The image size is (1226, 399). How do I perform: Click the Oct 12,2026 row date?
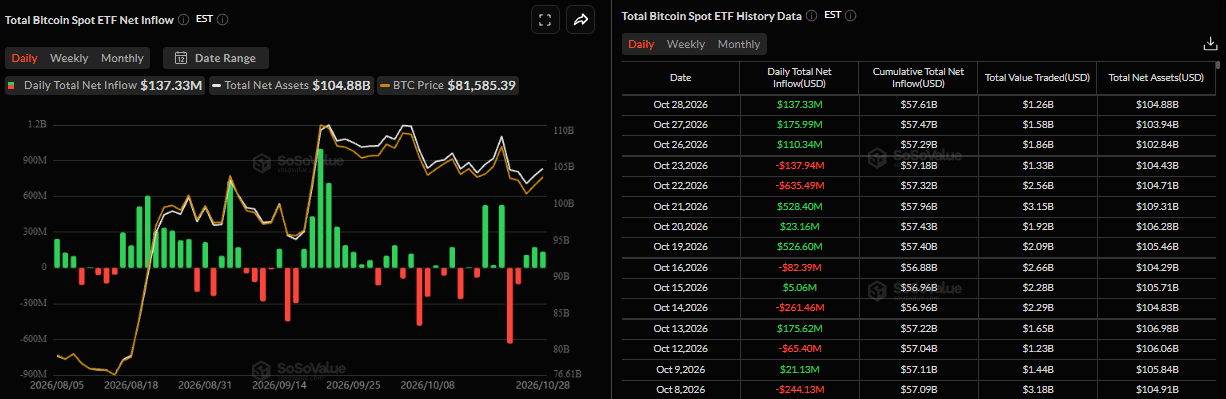click(x=680, y=348)
